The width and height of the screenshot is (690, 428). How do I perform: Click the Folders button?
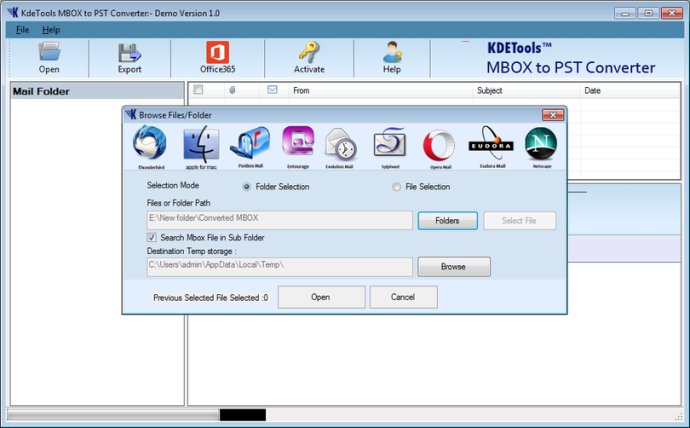click(x=448, y=220)
